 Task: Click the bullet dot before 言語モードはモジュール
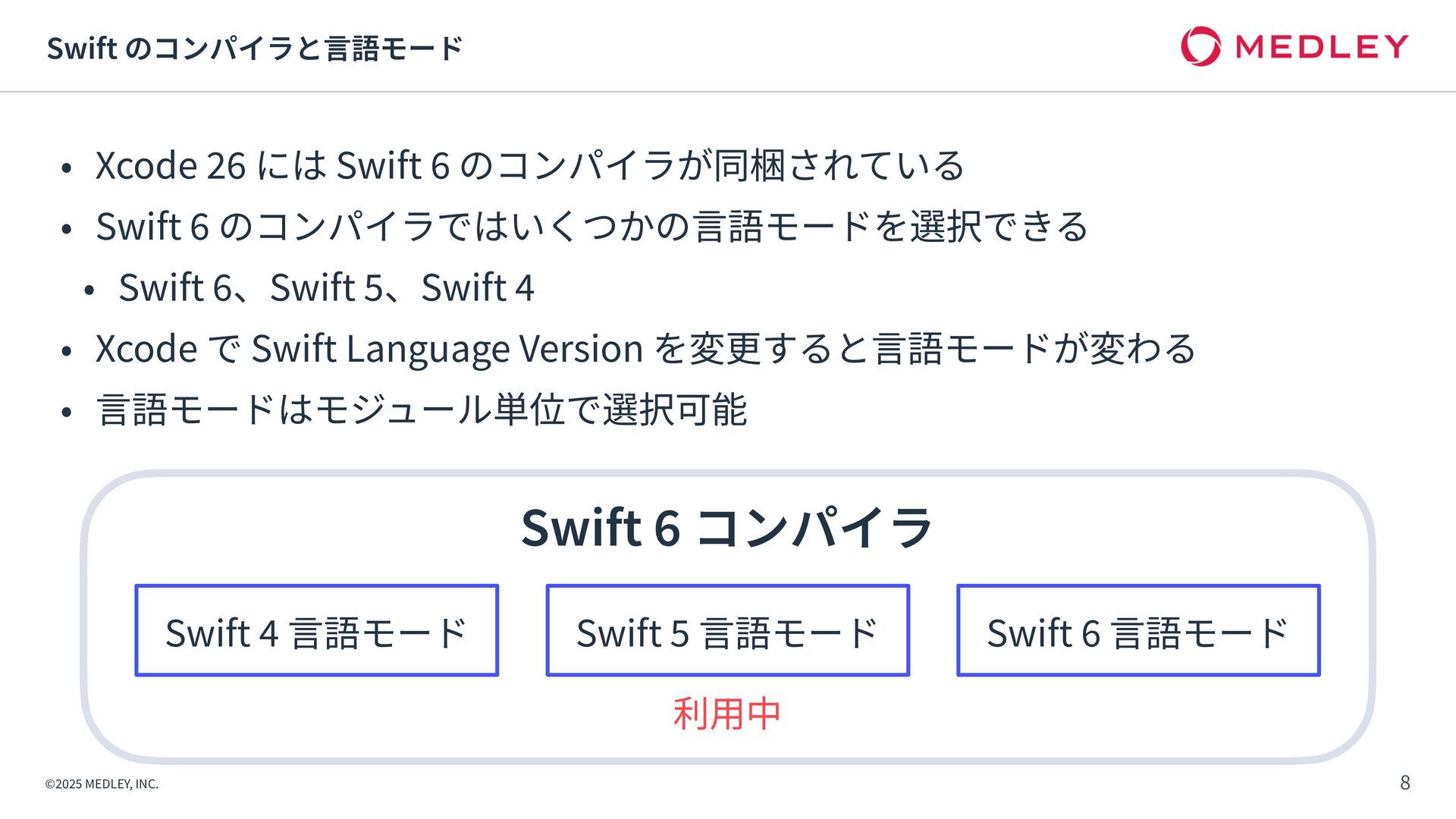(67, 413)
